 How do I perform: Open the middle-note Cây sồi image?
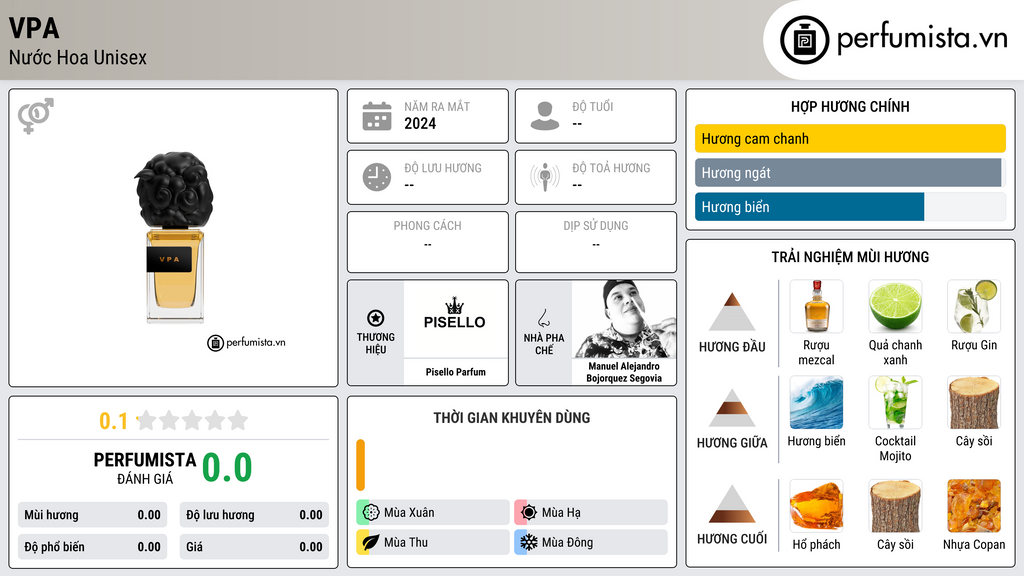point(974,402)
